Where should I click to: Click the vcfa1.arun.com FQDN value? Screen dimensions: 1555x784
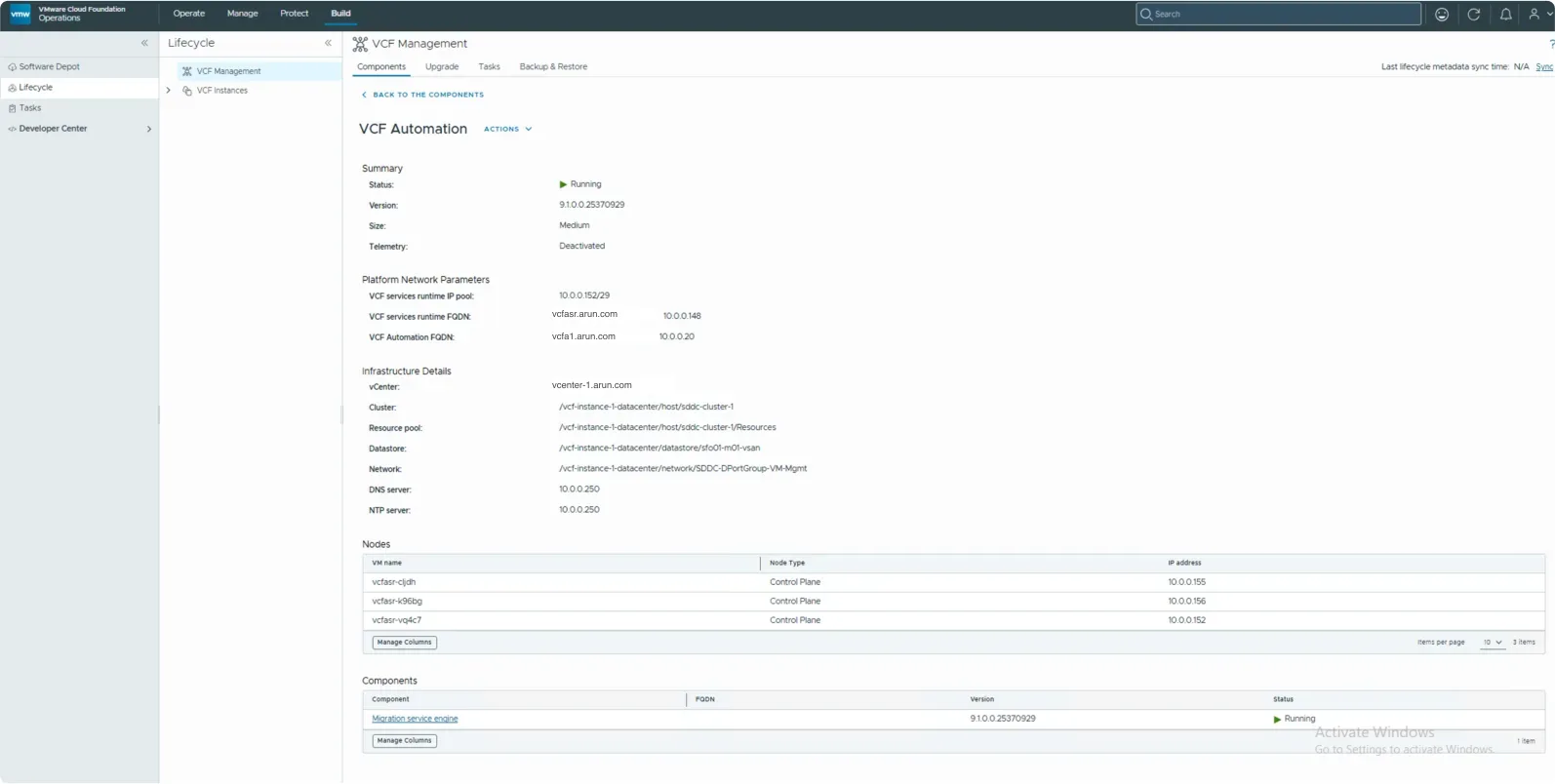point(583,336)
